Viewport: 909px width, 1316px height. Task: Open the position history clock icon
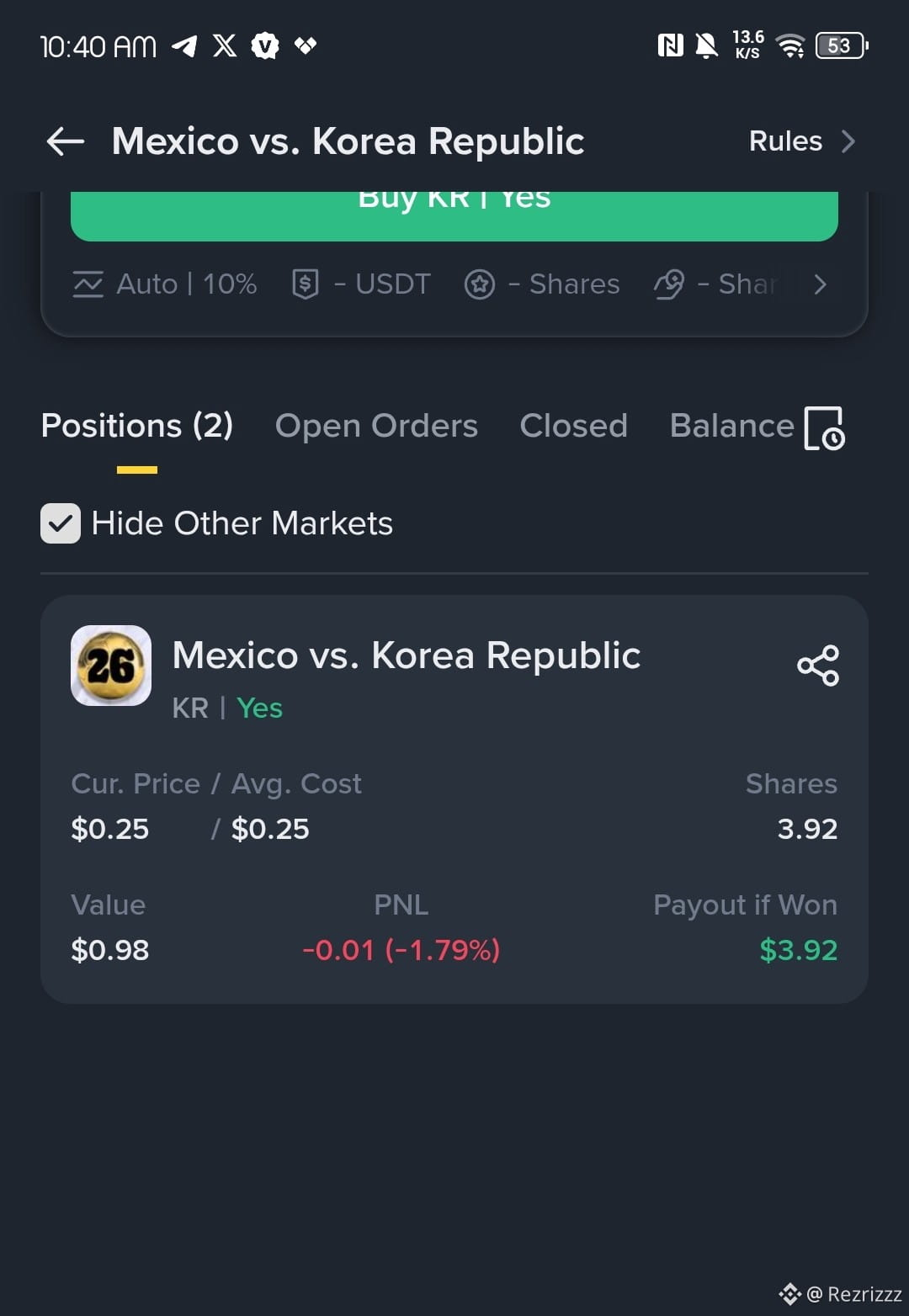824,428
